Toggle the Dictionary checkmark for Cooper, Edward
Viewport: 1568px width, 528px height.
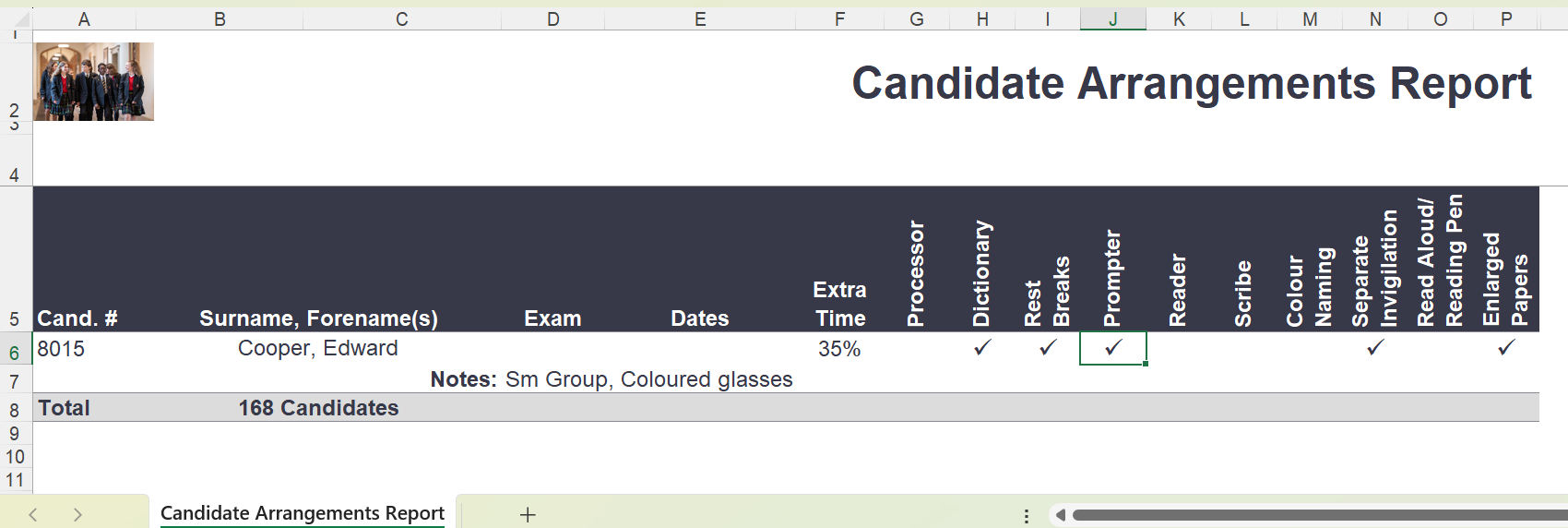[982, 348]
